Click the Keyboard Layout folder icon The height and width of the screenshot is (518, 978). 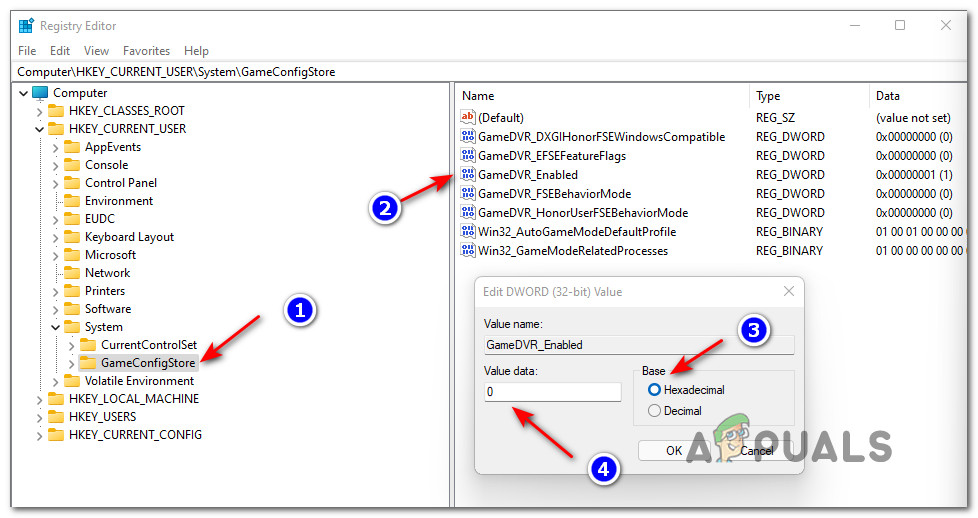(72, 237)
